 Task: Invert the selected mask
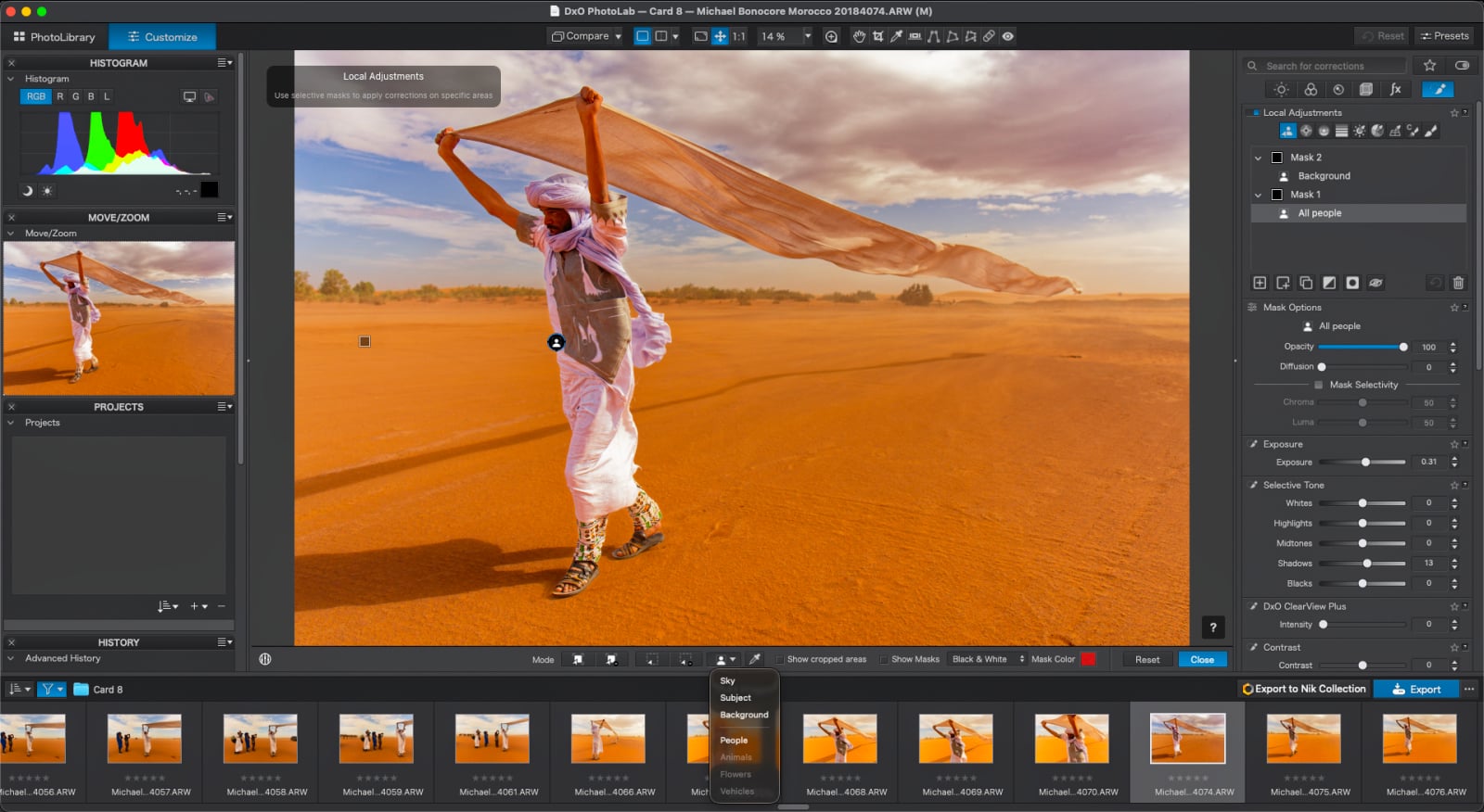(x=1329, y=283)
